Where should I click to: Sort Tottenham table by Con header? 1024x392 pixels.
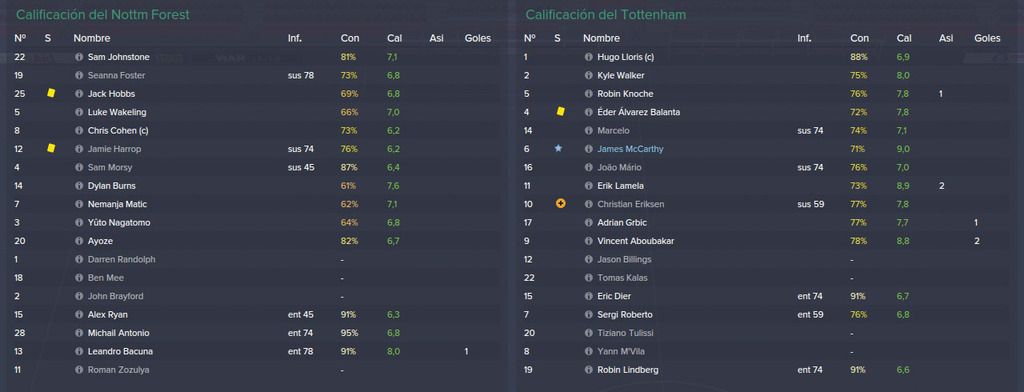[859, 39]
